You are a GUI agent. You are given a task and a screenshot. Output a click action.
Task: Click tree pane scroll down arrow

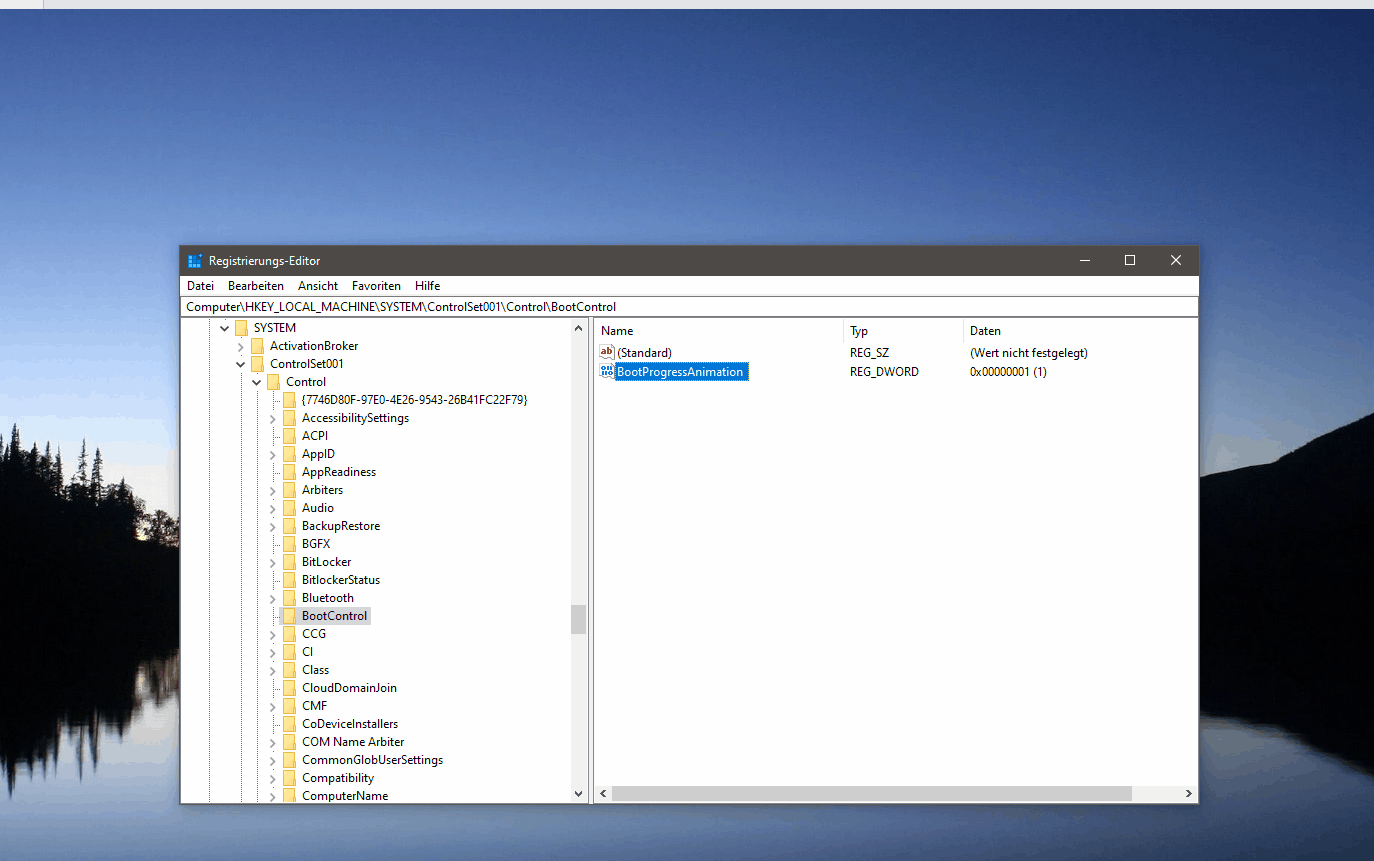578,794
